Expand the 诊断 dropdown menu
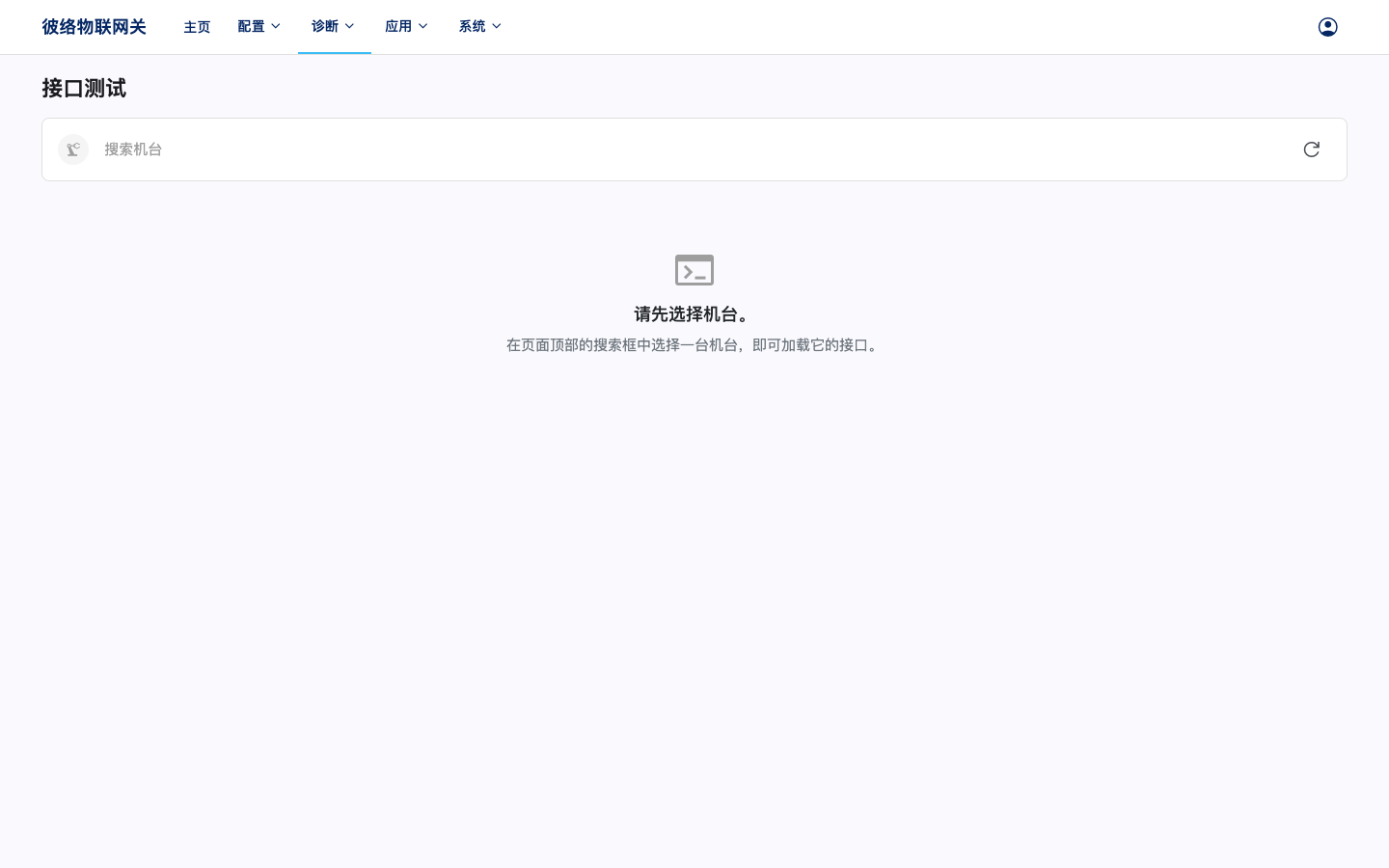 point(334,27)
